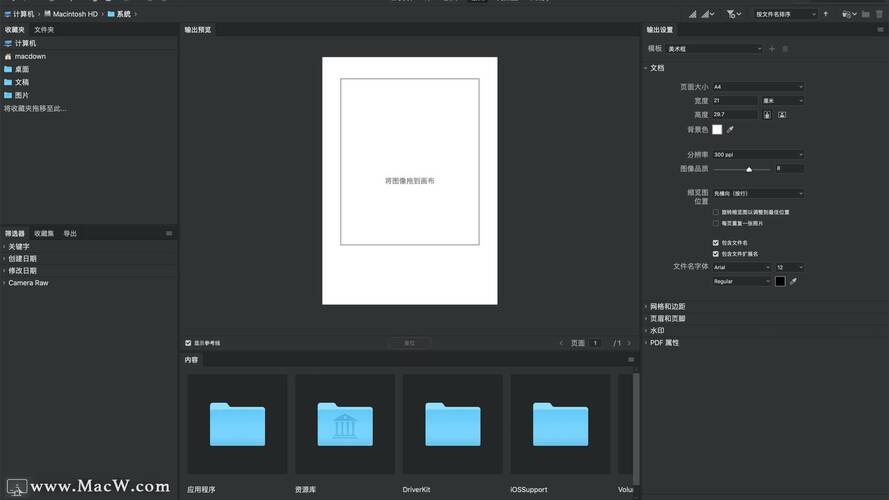Image resolution: width=889 pixels, height=500 pixels.
Task: Open the 模板 template dropdown
Action: [715, 49]
